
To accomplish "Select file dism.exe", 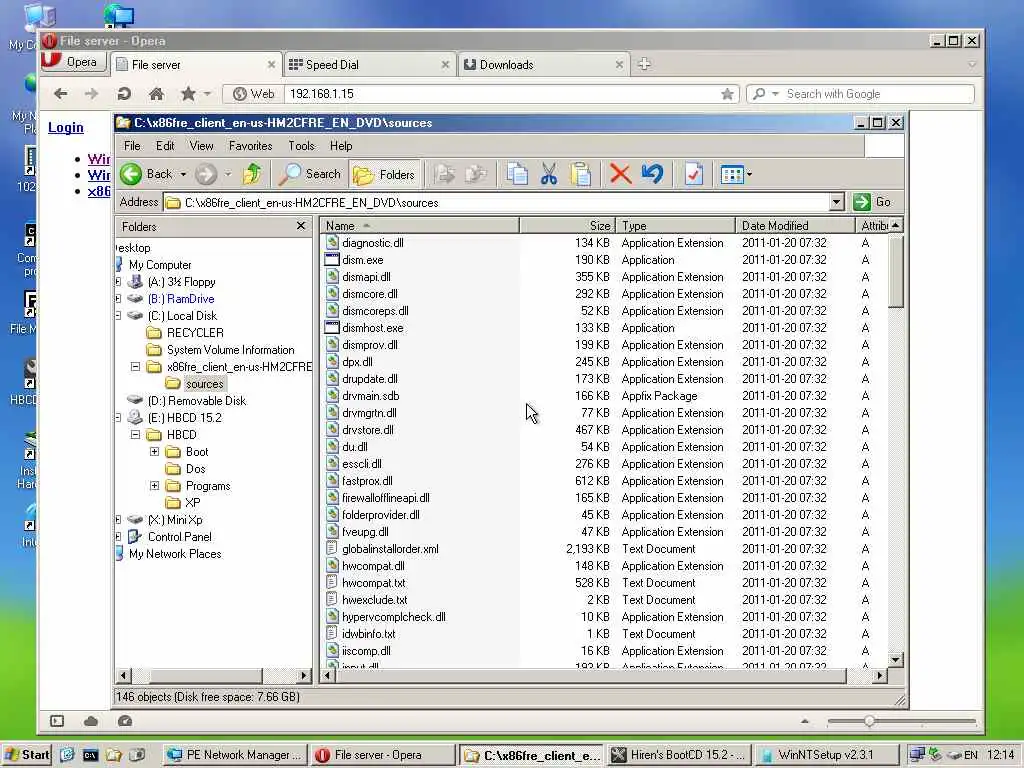I will 362,260.
